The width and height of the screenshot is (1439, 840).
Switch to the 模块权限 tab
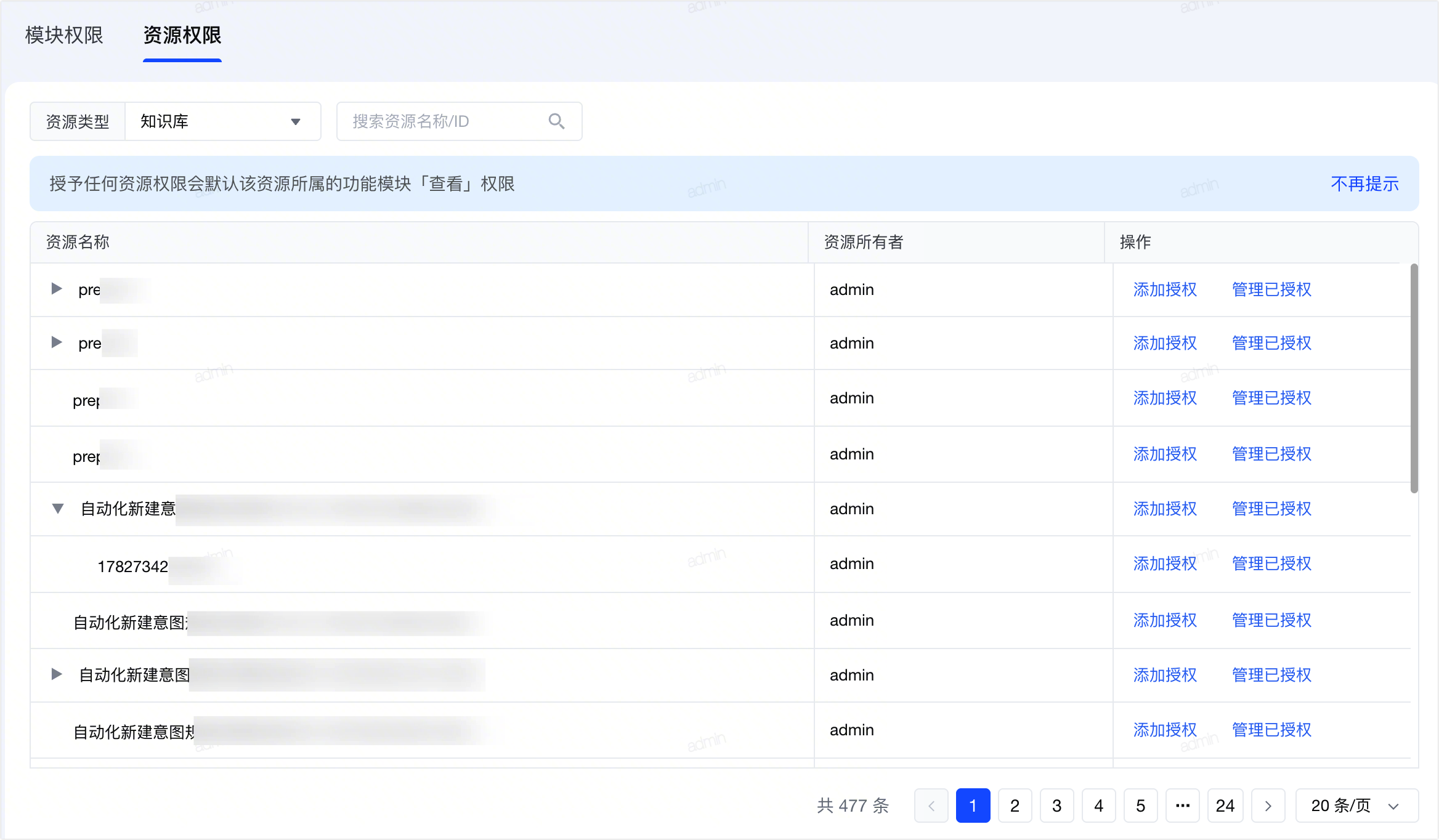64,35
